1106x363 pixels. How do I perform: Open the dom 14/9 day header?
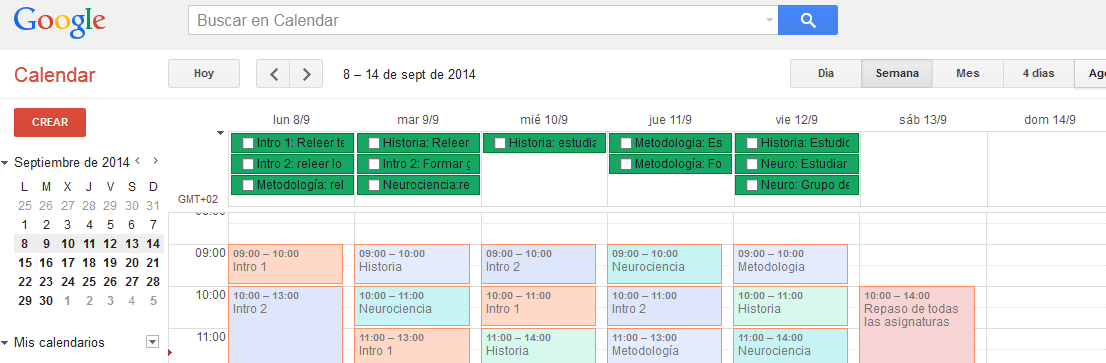tap(1050, 120)
